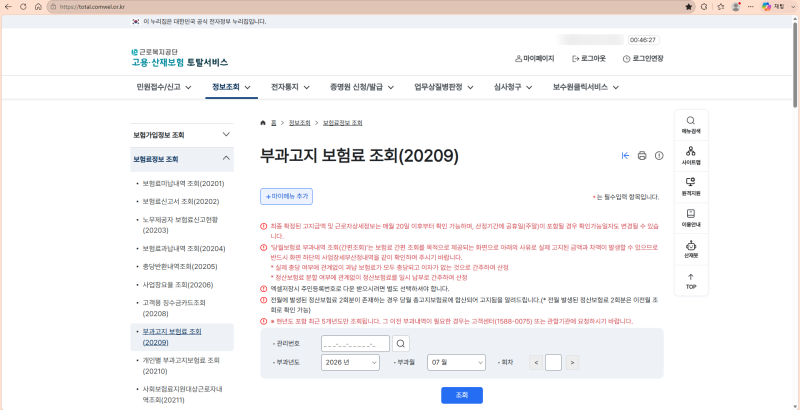Screen dimensions: 800x410
Task: Open 사회보험료지원대상근로자내역조회(20211)
Action: [182, 394]
